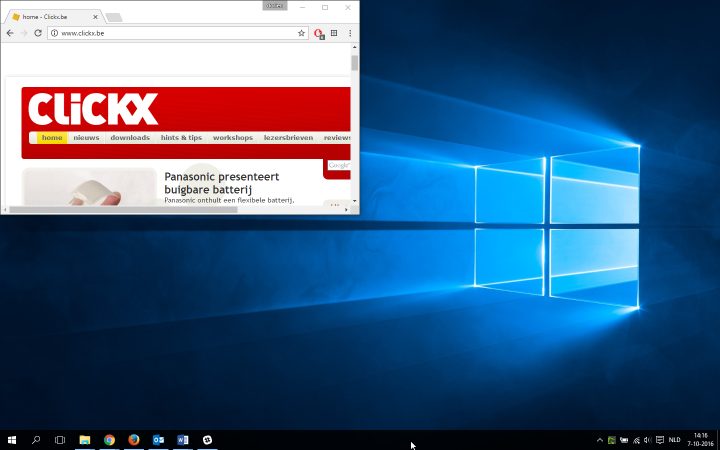Open the 'Panasonic presenteert buigbare batterij' article

[x=221, y=182]
